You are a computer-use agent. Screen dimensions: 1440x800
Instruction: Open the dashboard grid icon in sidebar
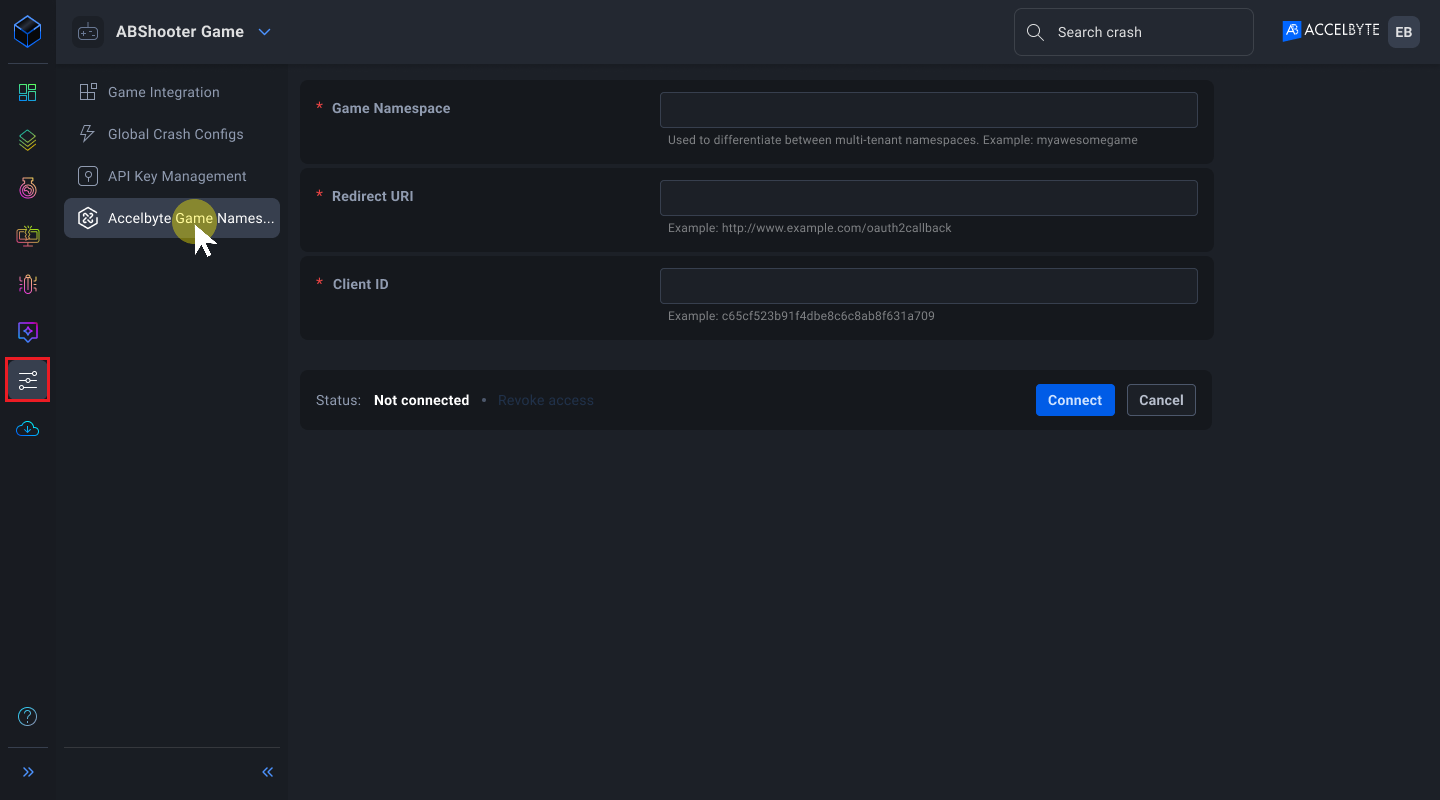pos(28,93)
